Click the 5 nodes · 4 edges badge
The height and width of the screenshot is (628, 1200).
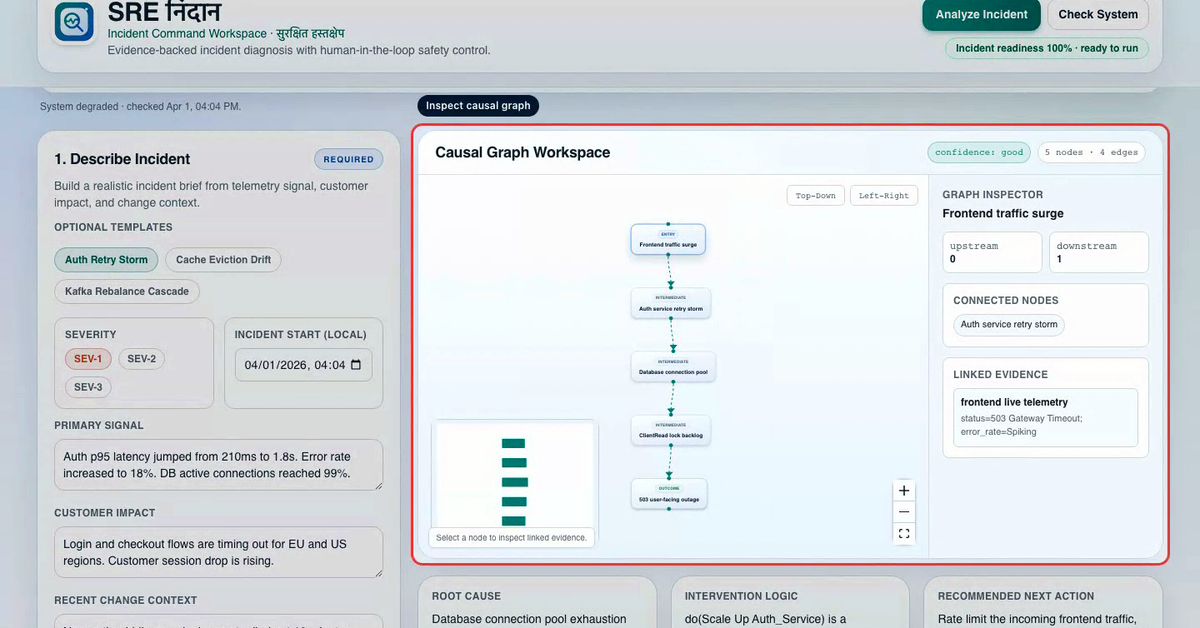(x=1091, y=153)
